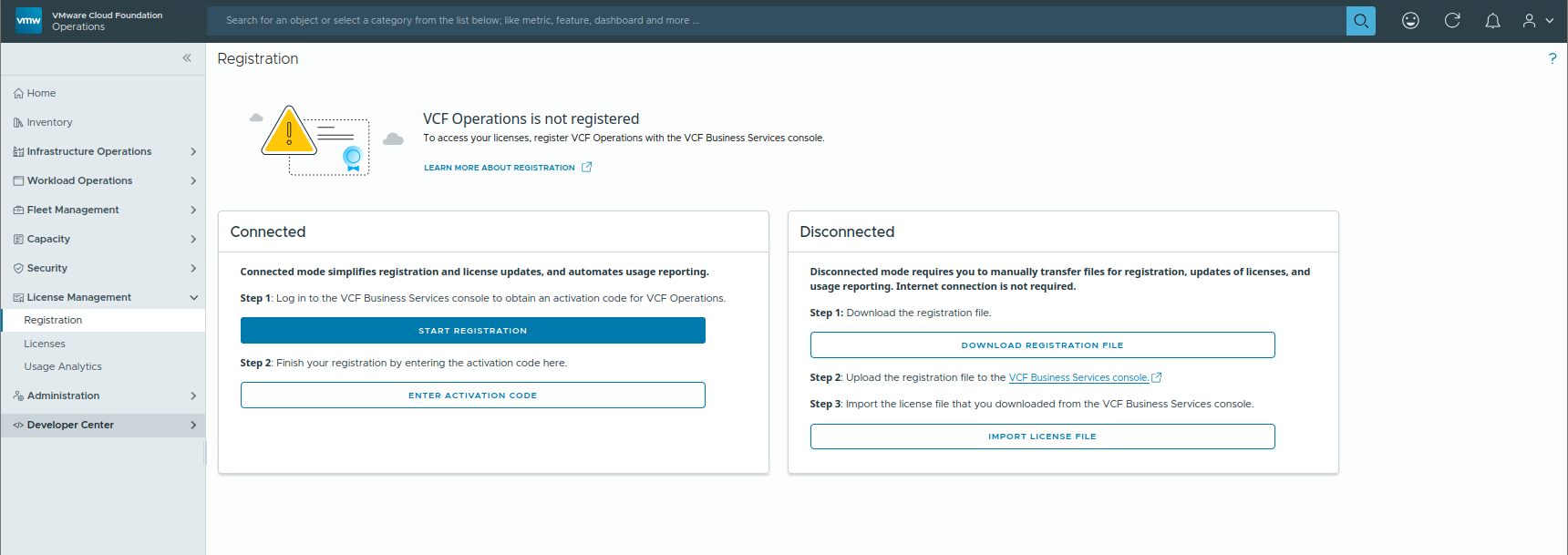Click the Registration page heading
Viewport: 1568px width, 555px height.
point(258,58)
